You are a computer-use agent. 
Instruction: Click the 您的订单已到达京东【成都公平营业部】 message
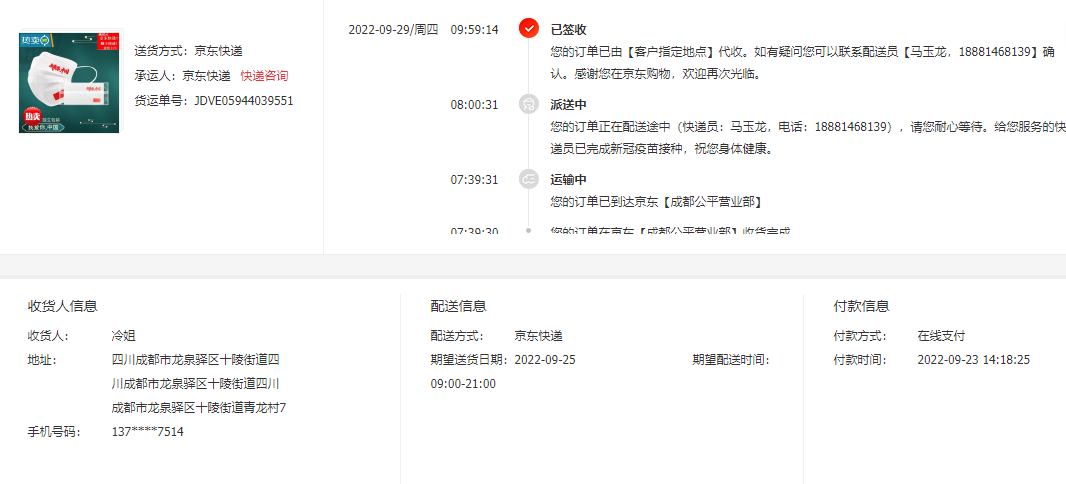click(x=655, y=202)
